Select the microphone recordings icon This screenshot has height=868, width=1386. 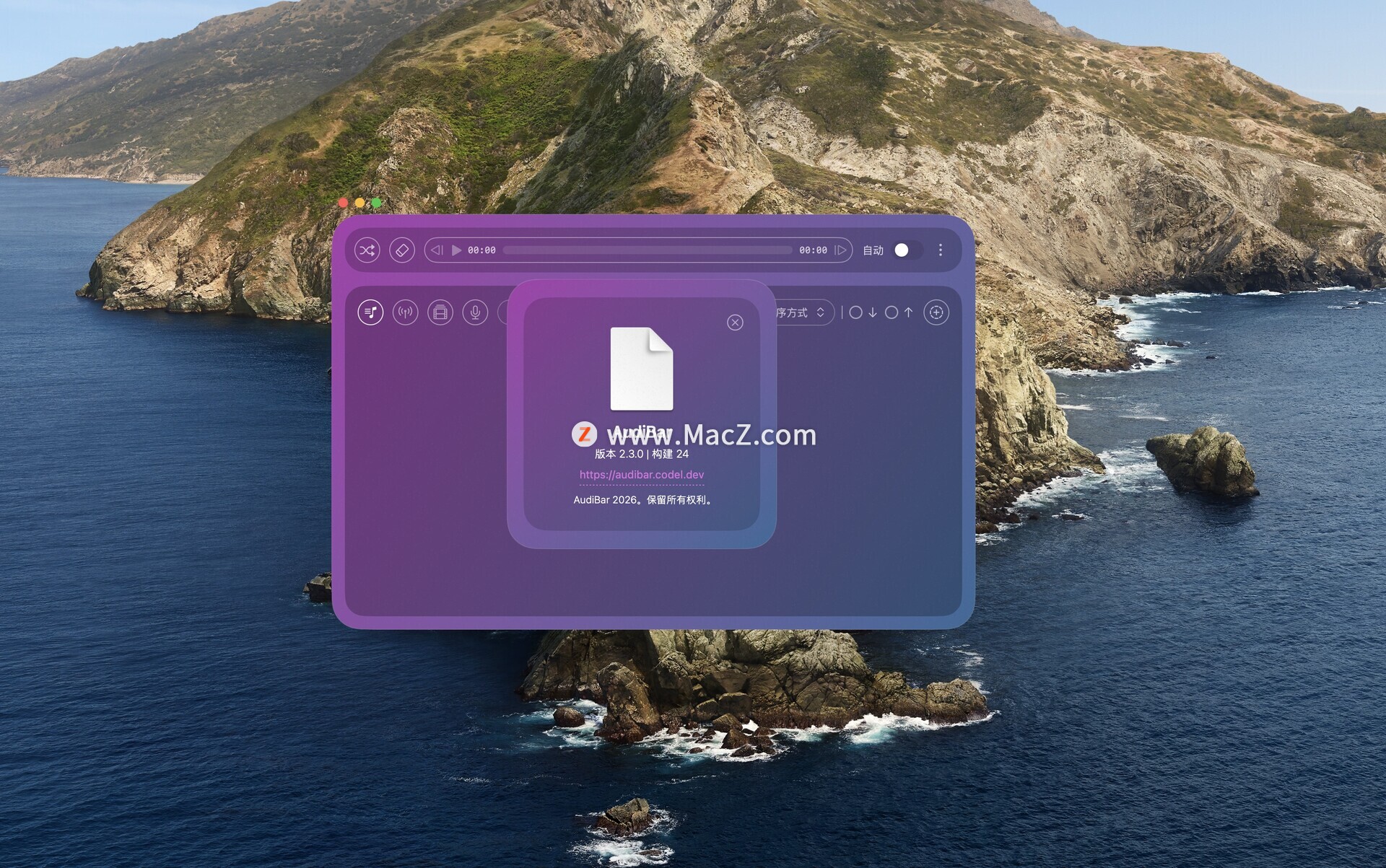475,312
